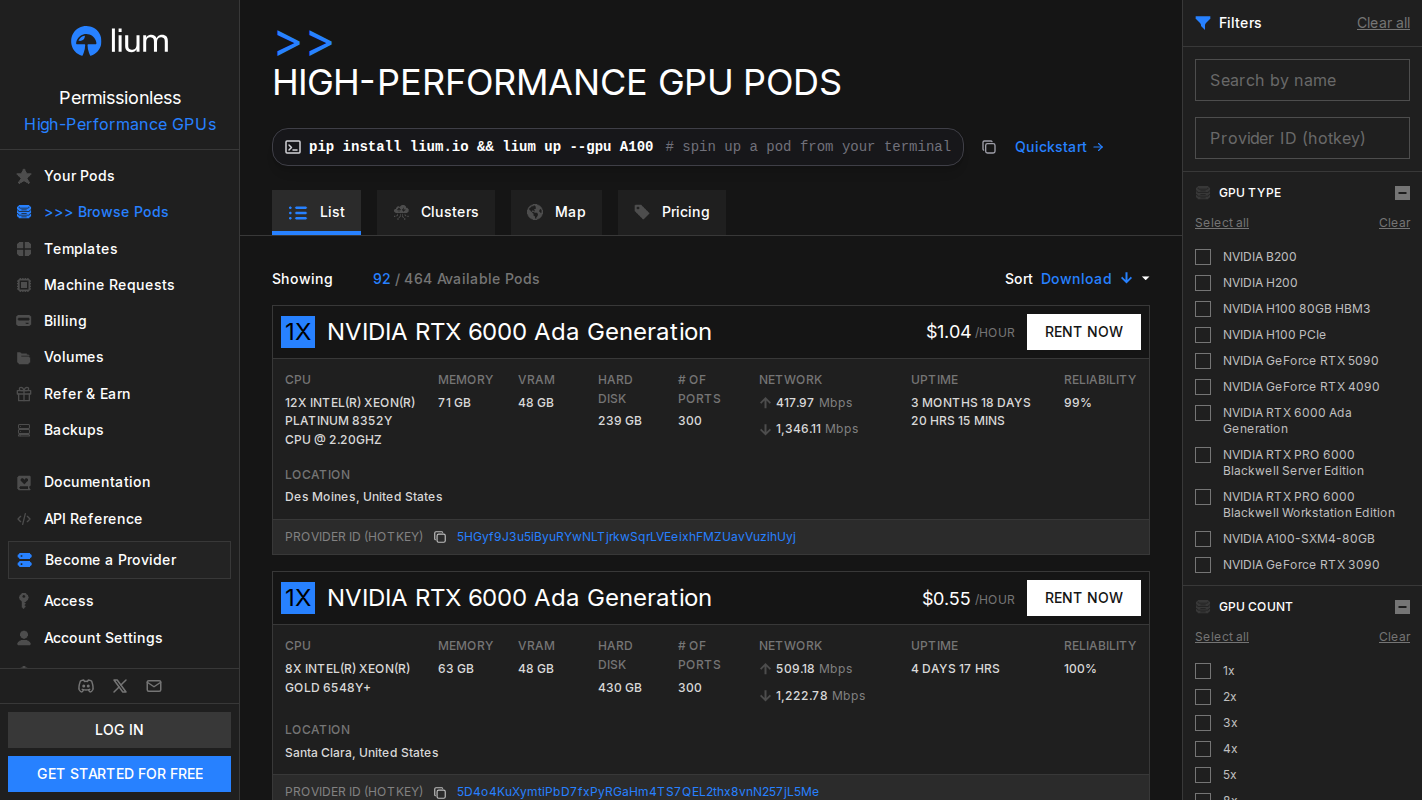Viewport: 1422px width, 800px height.
Task: Open the X (Twitter) social icon
Action: click(120, 686)
